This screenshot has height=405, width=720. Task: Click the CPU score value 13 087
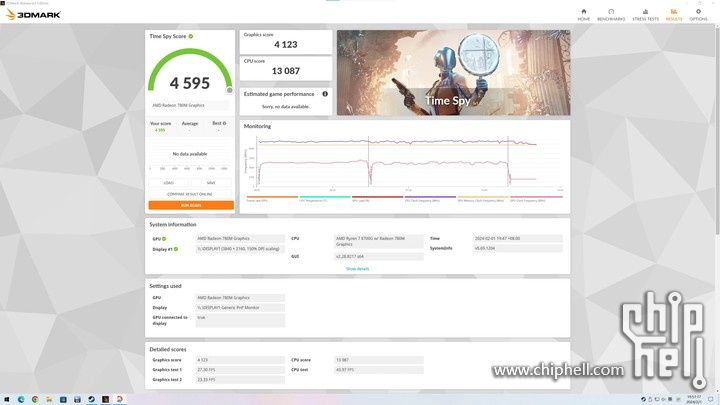click(286, 71)
